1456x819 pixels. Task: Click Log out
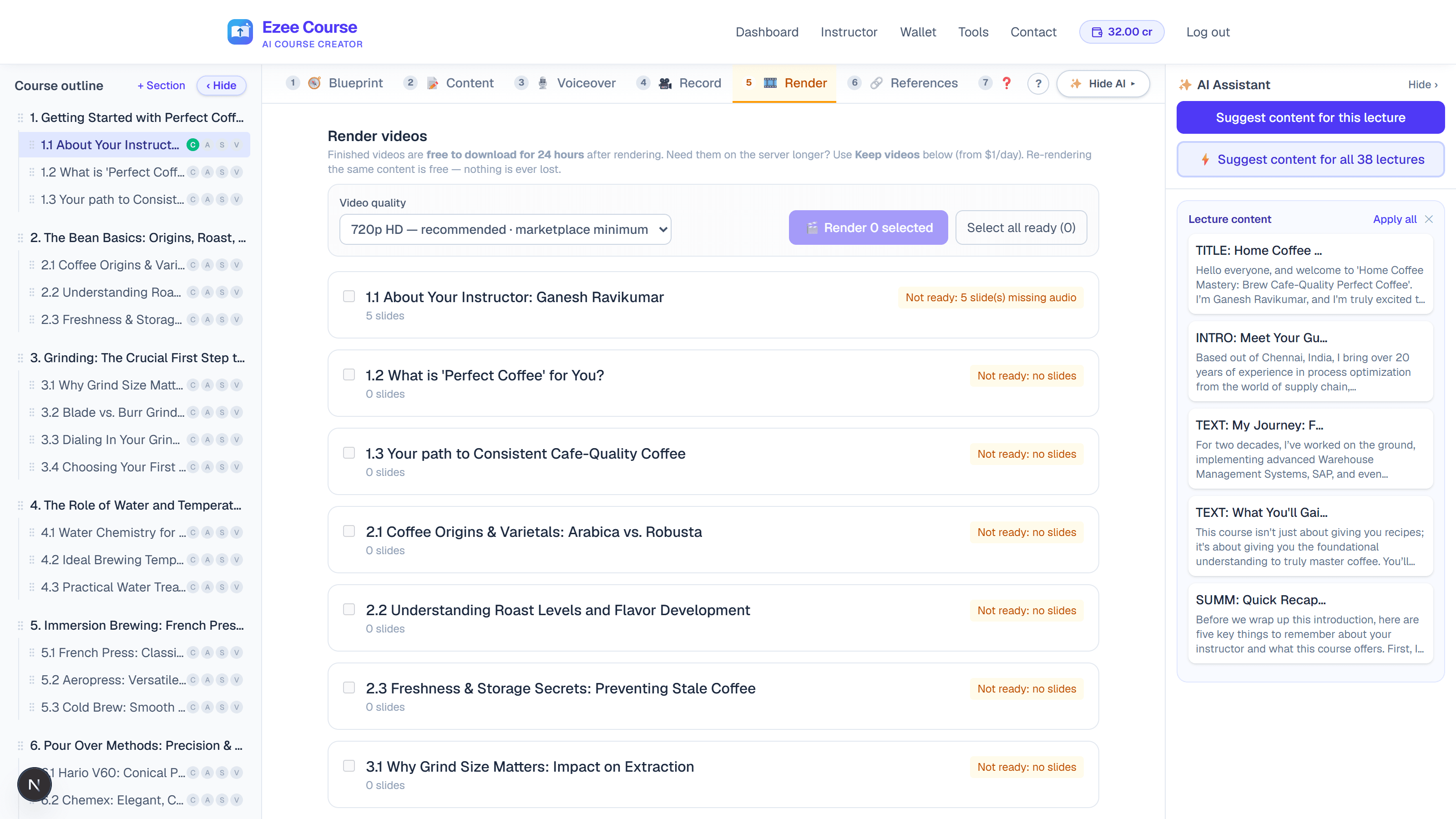tap(1208, 32)
